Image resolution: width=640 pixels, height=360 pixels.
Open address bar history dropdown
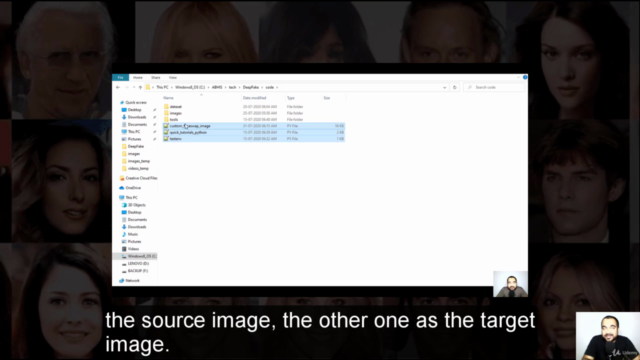point(444,87)
